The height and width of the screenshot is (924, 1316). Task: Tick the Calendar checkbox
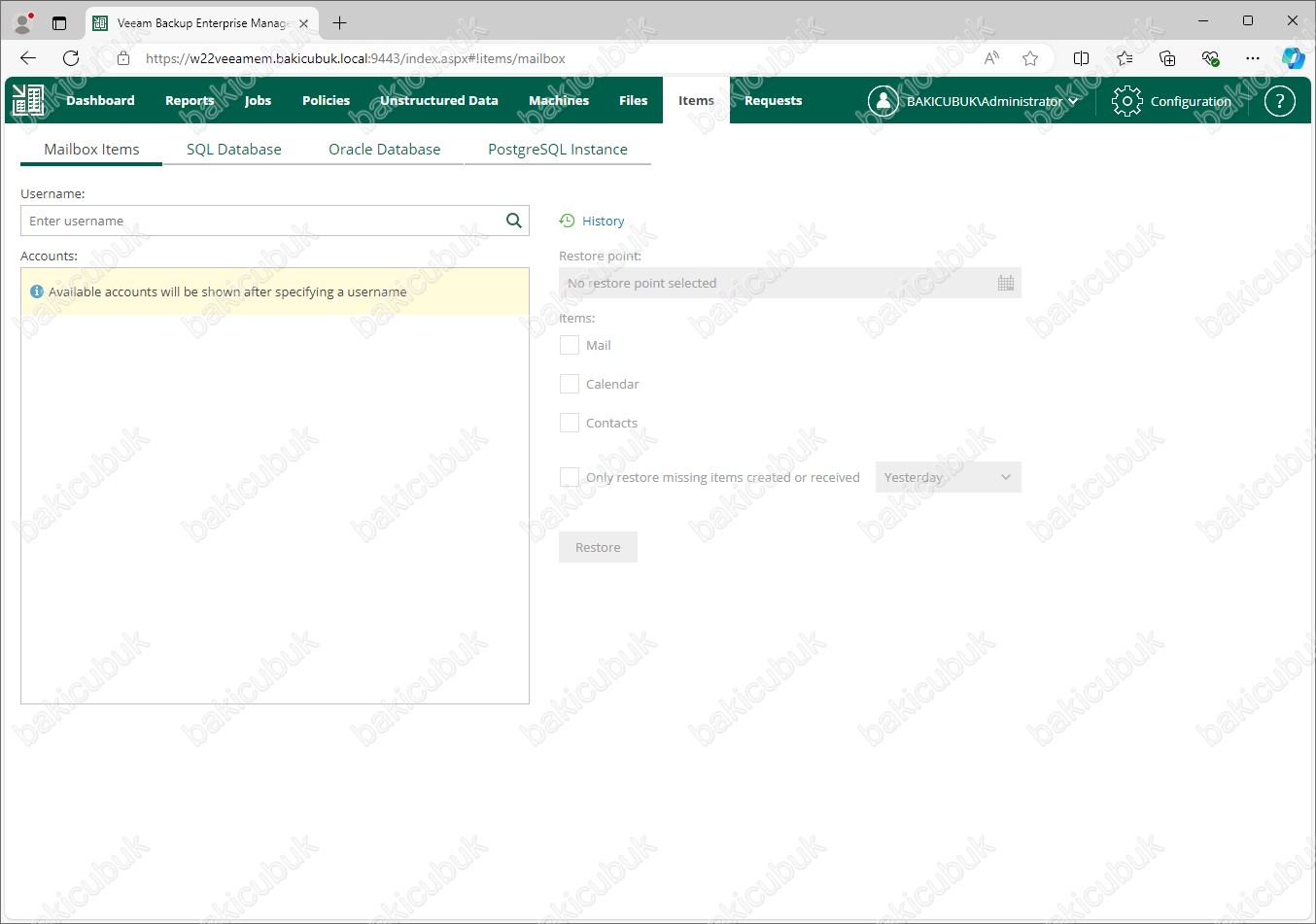570,384
